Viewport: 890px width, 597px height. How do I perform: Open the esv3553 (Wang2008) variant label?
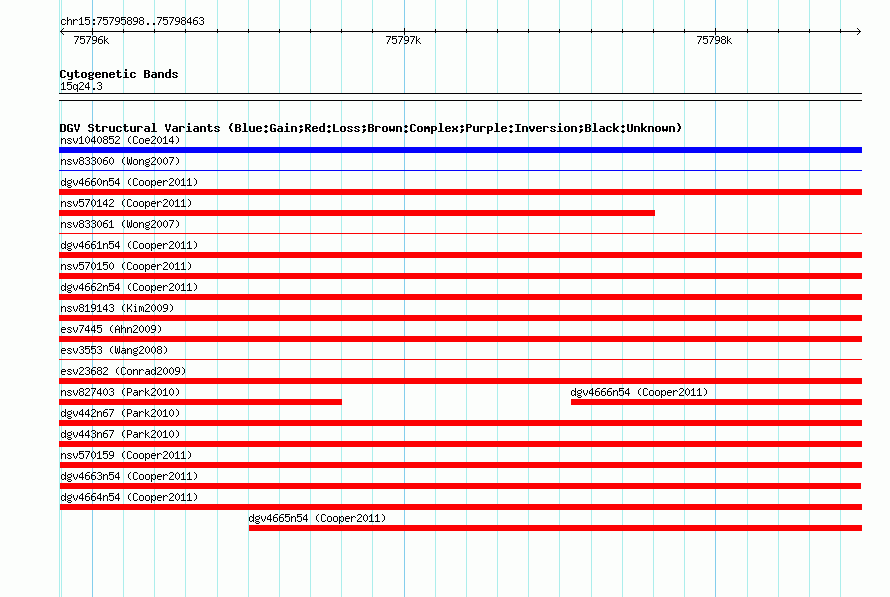tap(114, 350)
